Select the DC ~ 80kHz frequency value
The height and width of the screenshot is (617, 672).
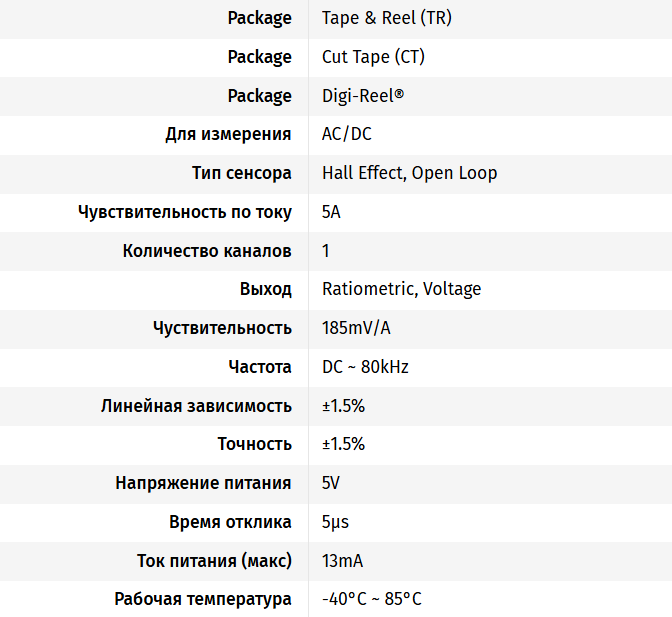pyautogui.click(x=365, y=367)
